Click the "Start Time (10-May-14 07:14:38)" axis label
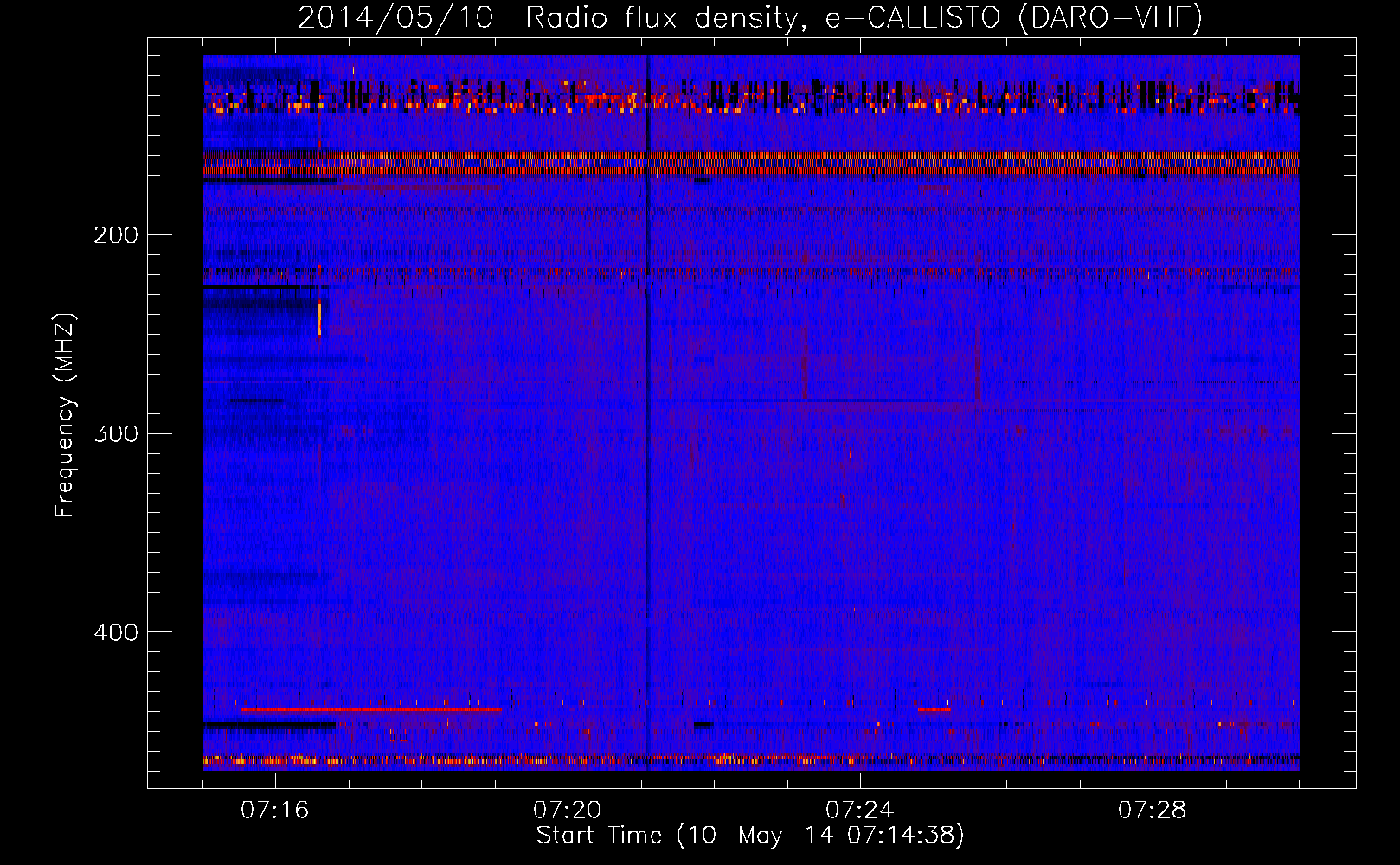Screen dimensions: 1400x865 pos(750,836)
